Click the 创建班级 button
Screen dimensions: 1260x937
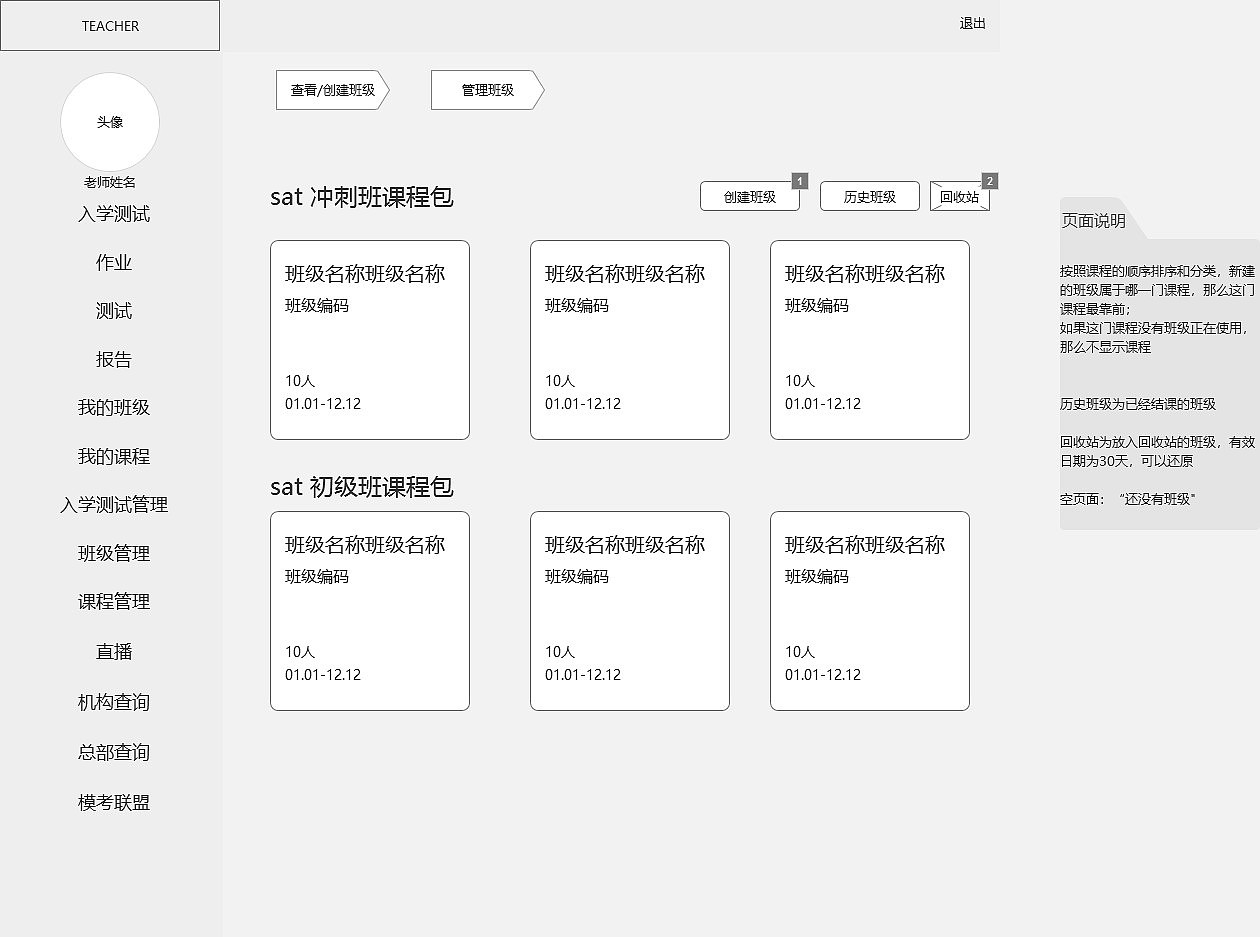click(x=750, y=196)
